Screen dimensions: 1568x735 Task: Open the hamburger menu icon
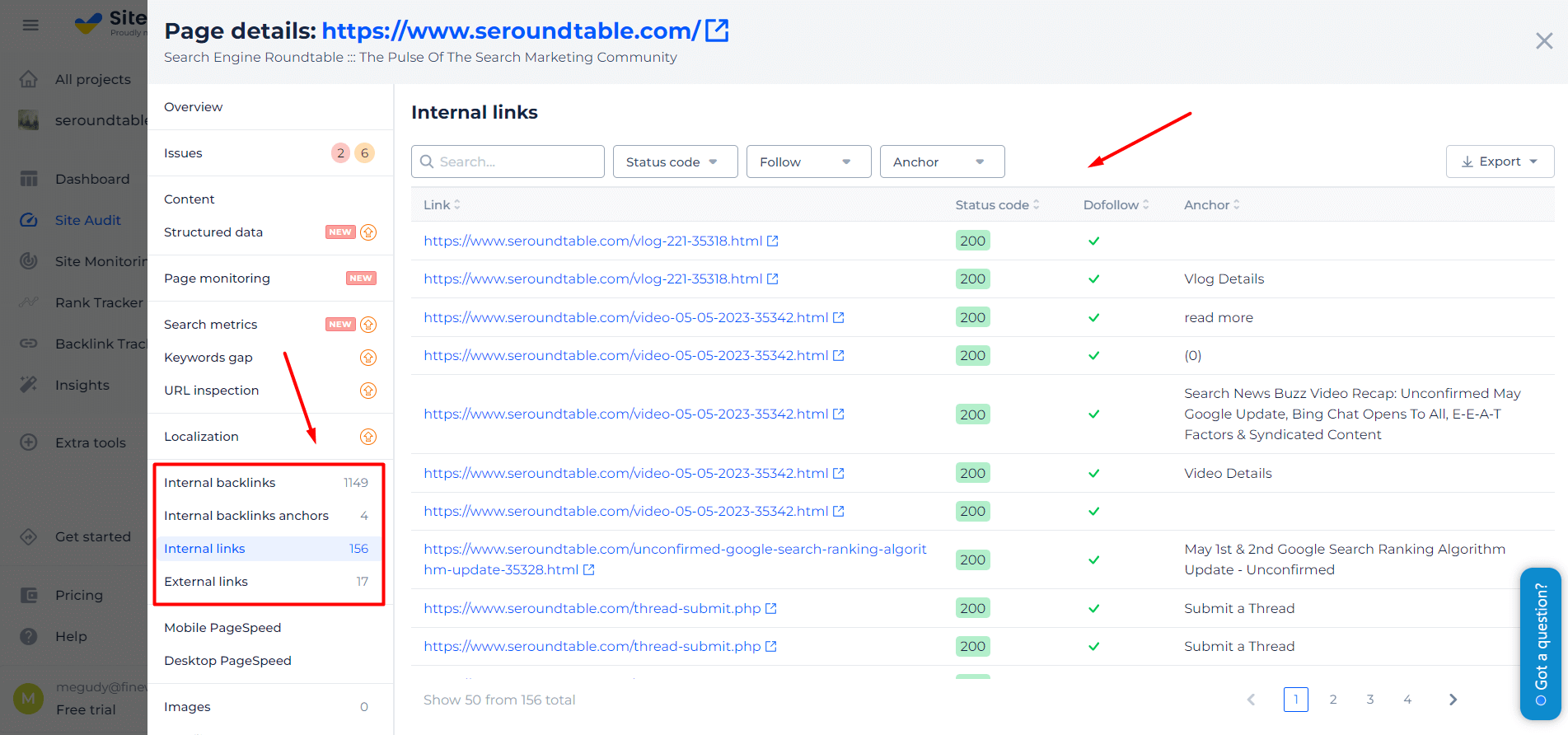(30, 25)
